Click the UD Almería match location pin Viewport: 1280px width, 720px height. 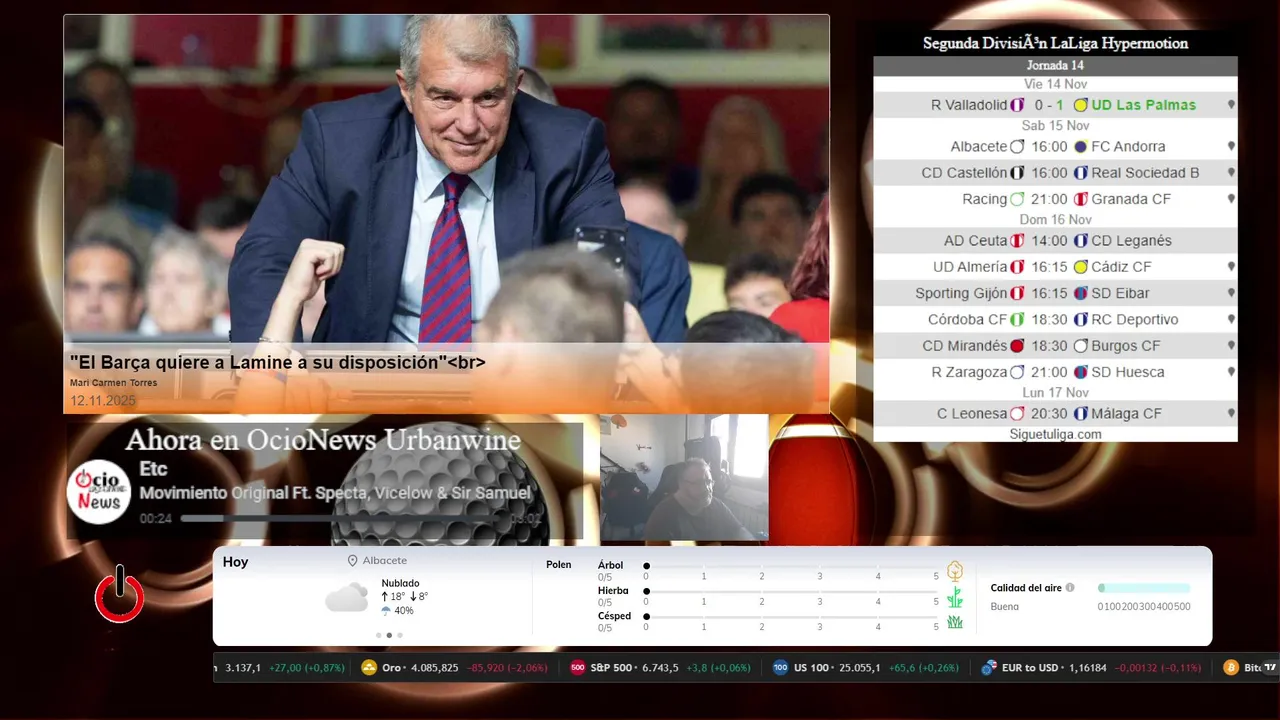click(x=1231, y=267)
